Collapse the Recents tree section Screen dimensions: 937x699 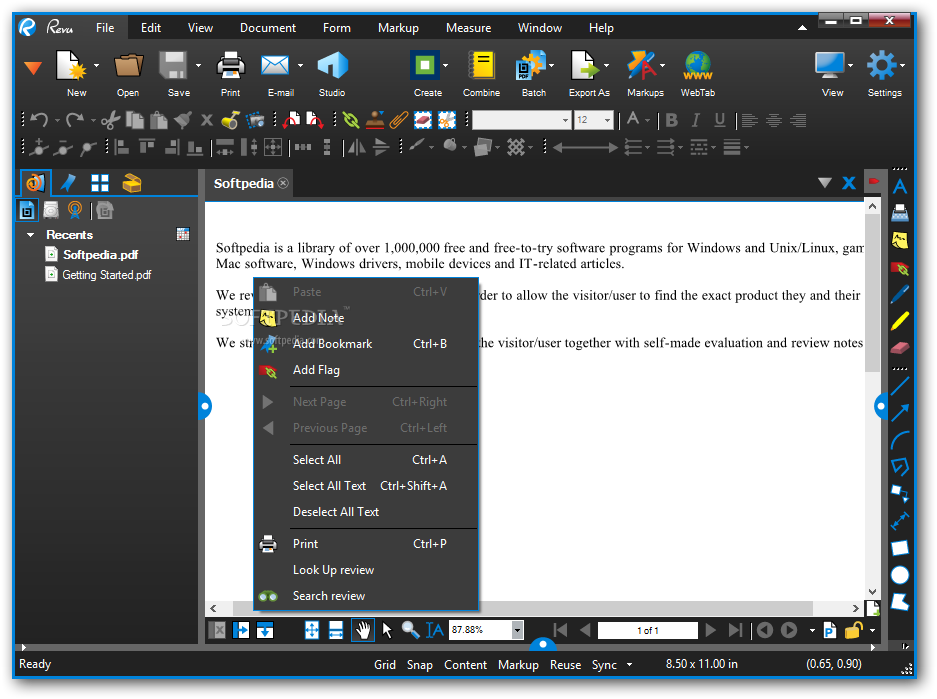click(30, 235)
